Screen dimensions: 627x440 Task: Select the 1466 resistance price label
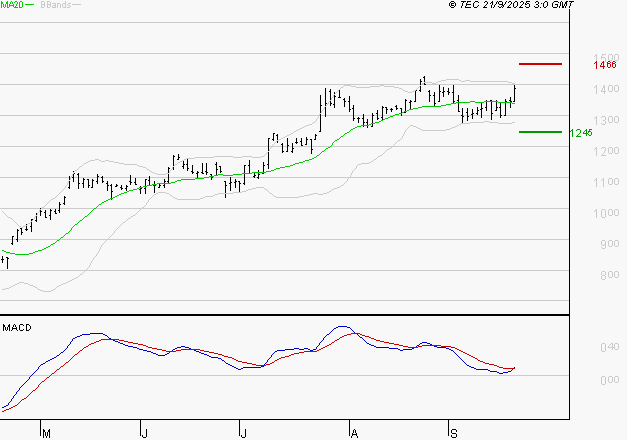pyautogui.click(x=603, y=65)
